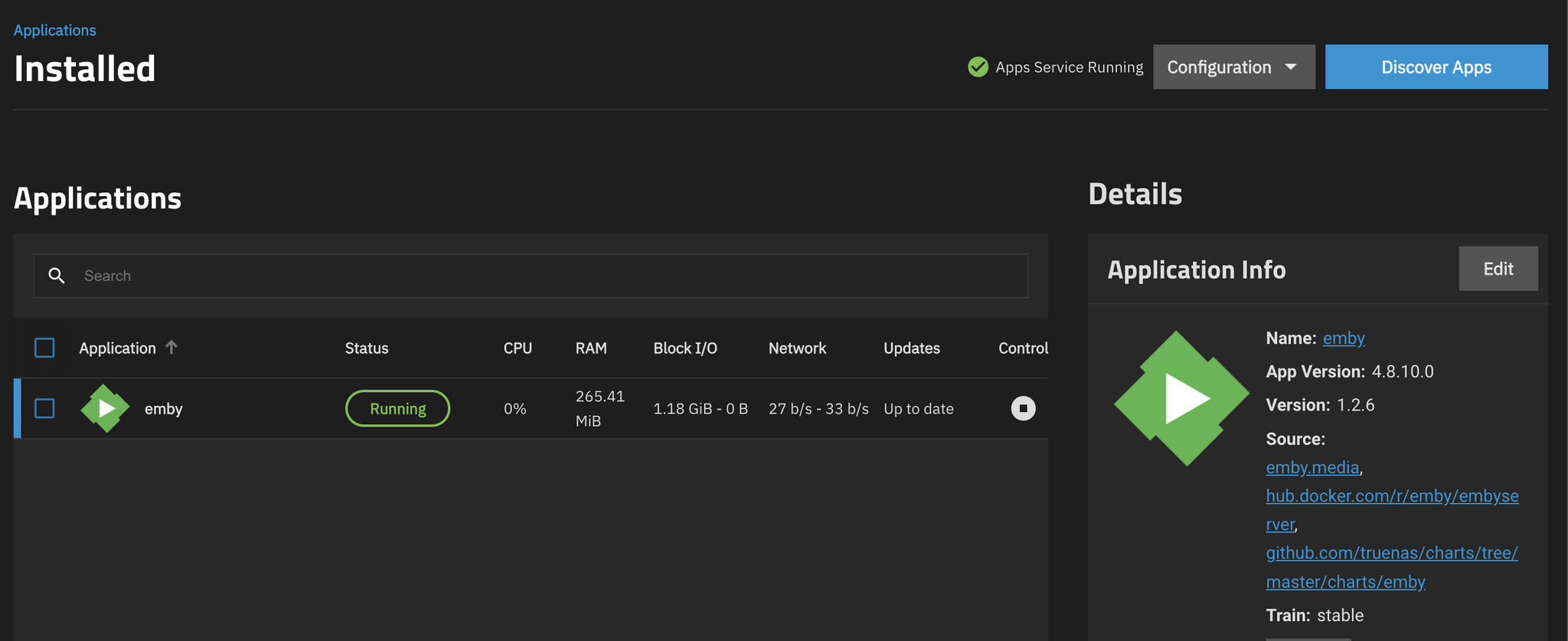Edit the application info
This screenshot has width=1568, height=641.
(1498, 269)
